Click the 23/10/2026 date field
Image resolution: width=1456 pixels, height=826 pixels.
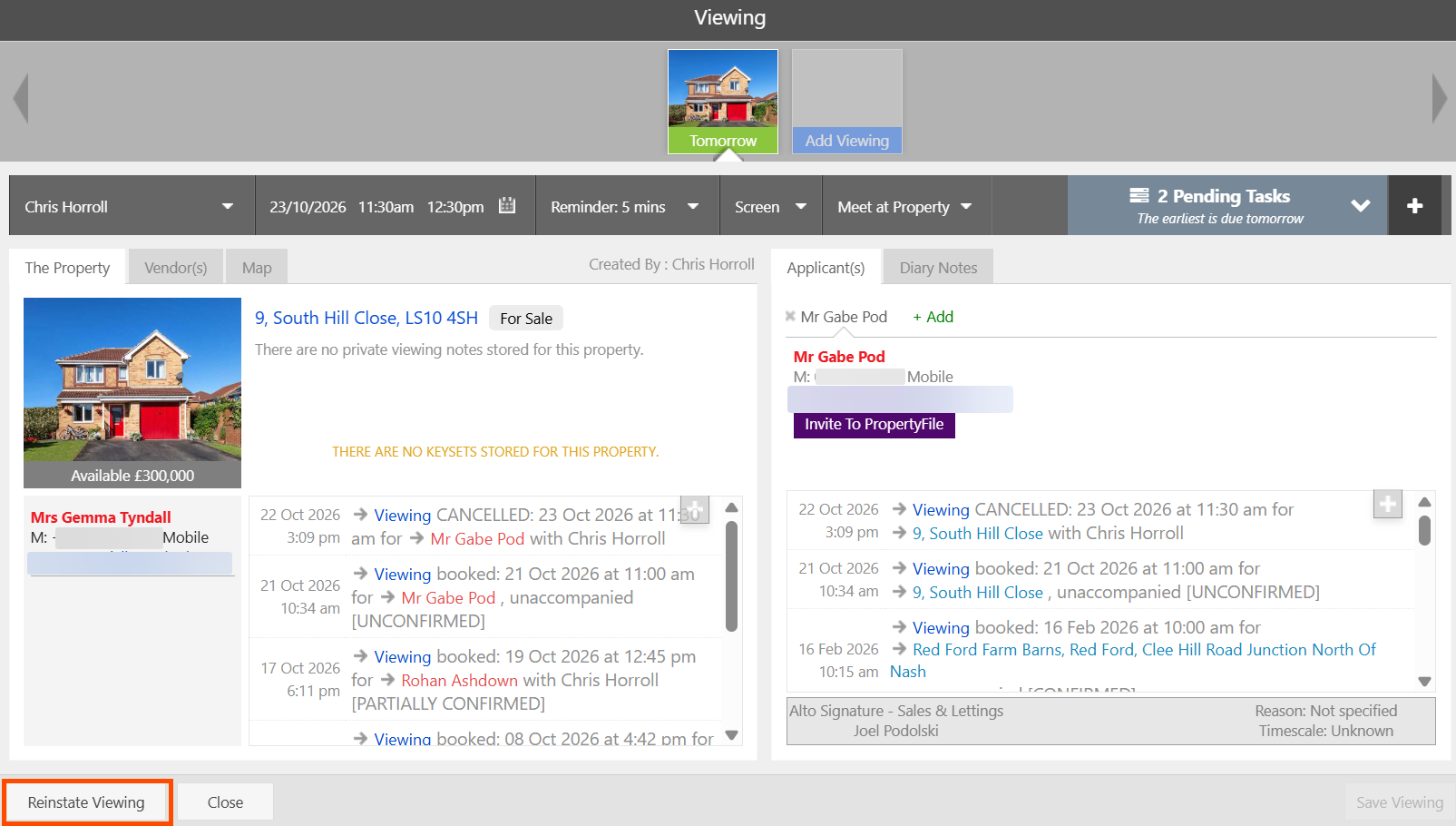coord(308,207)
